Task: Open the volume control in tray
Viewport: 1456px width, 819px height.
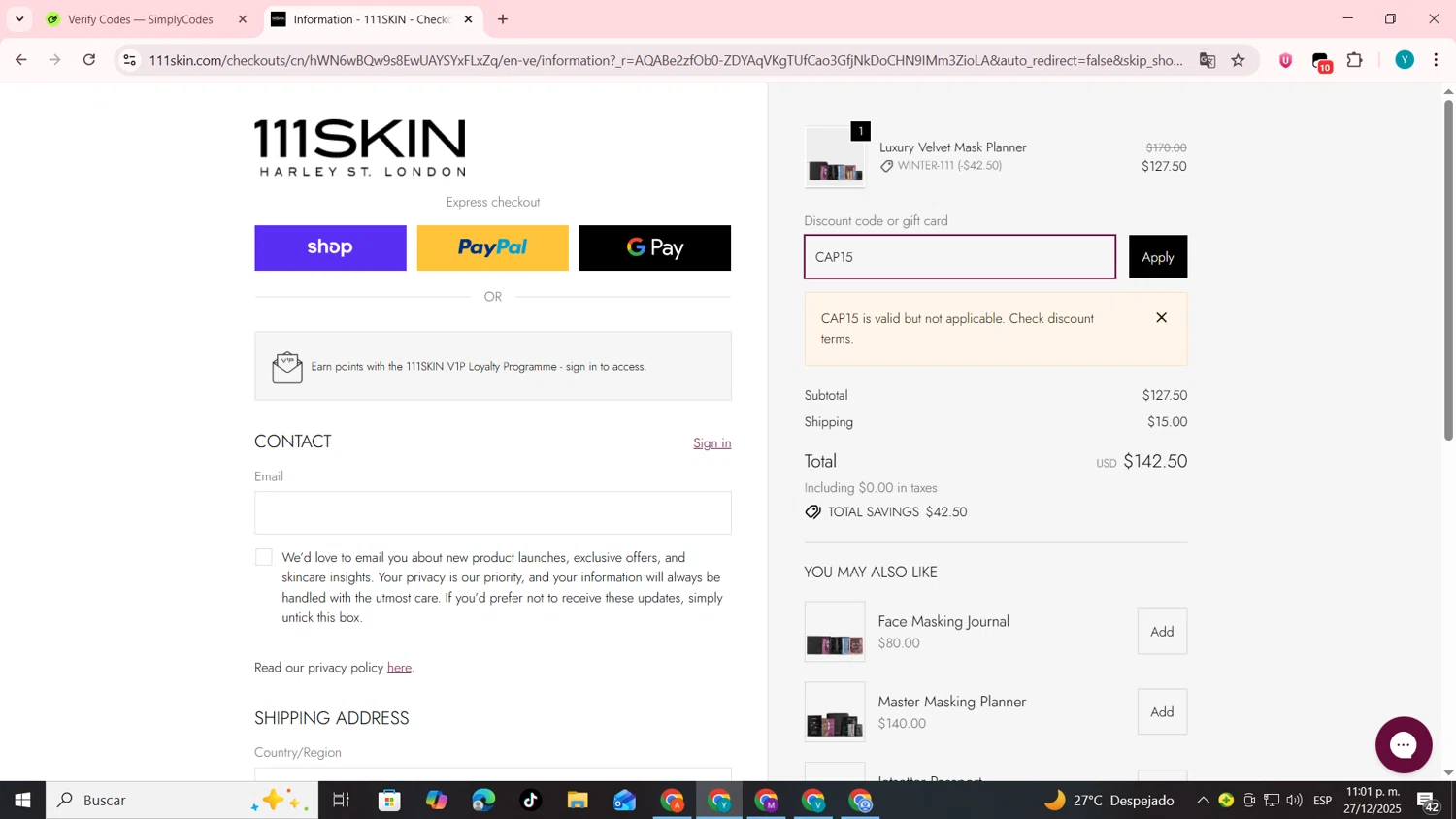Action: [x=1295, y=801]
